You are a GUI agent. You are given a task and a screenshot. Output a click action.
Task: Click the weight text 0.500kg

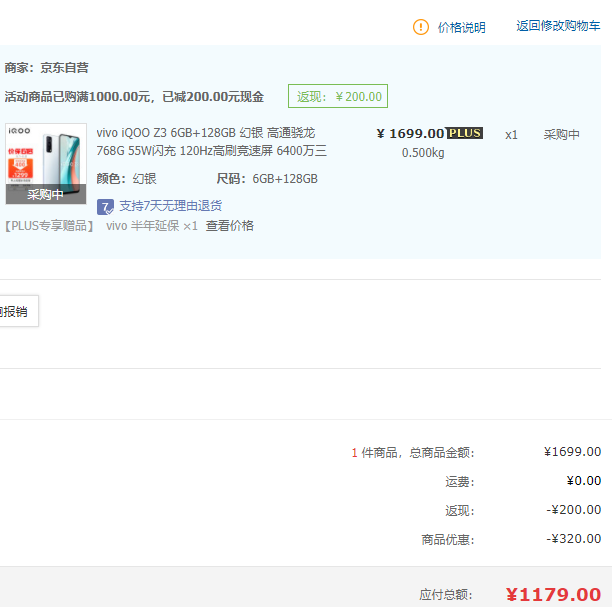pyautogui.click(x=423, y=153)
